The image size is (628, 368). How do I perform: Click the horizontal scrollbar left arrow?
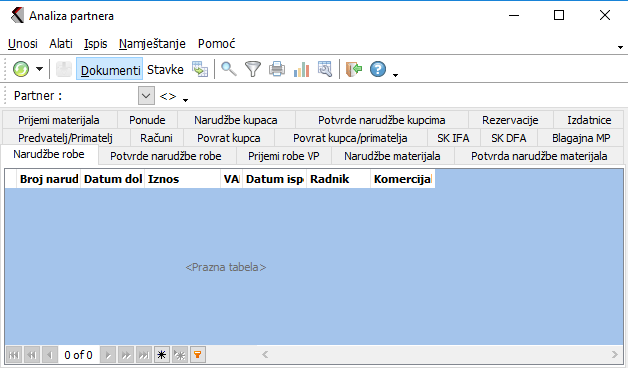[265, 354]
